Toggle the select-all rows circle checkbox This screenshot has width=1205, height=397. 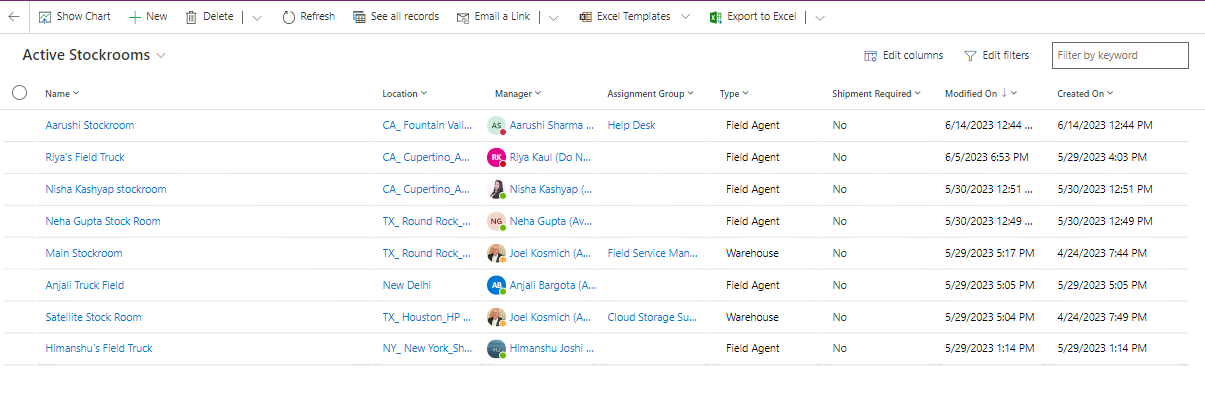coord(20,93)
